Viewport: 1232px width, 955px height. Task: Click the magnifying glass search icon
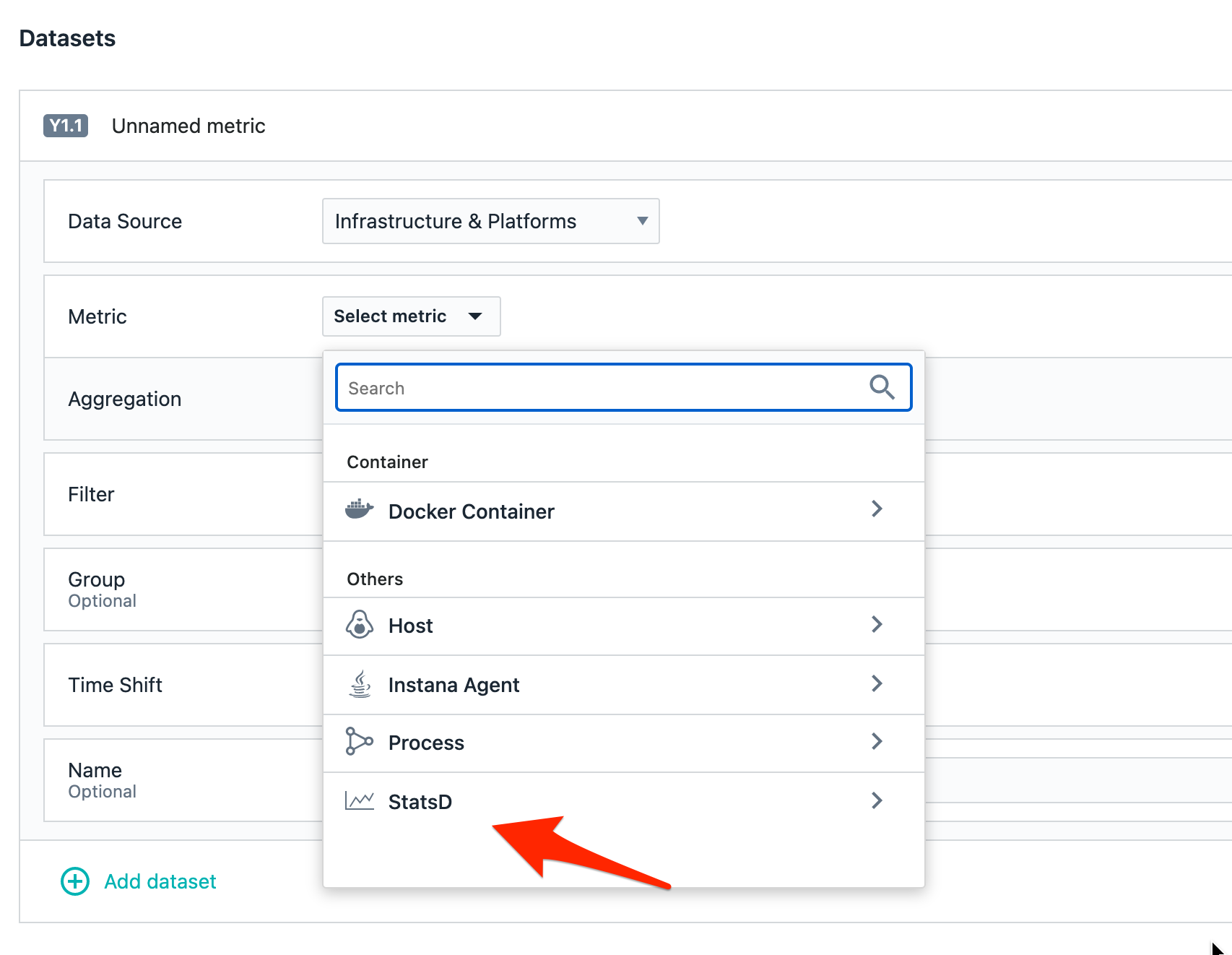(882, 387)
